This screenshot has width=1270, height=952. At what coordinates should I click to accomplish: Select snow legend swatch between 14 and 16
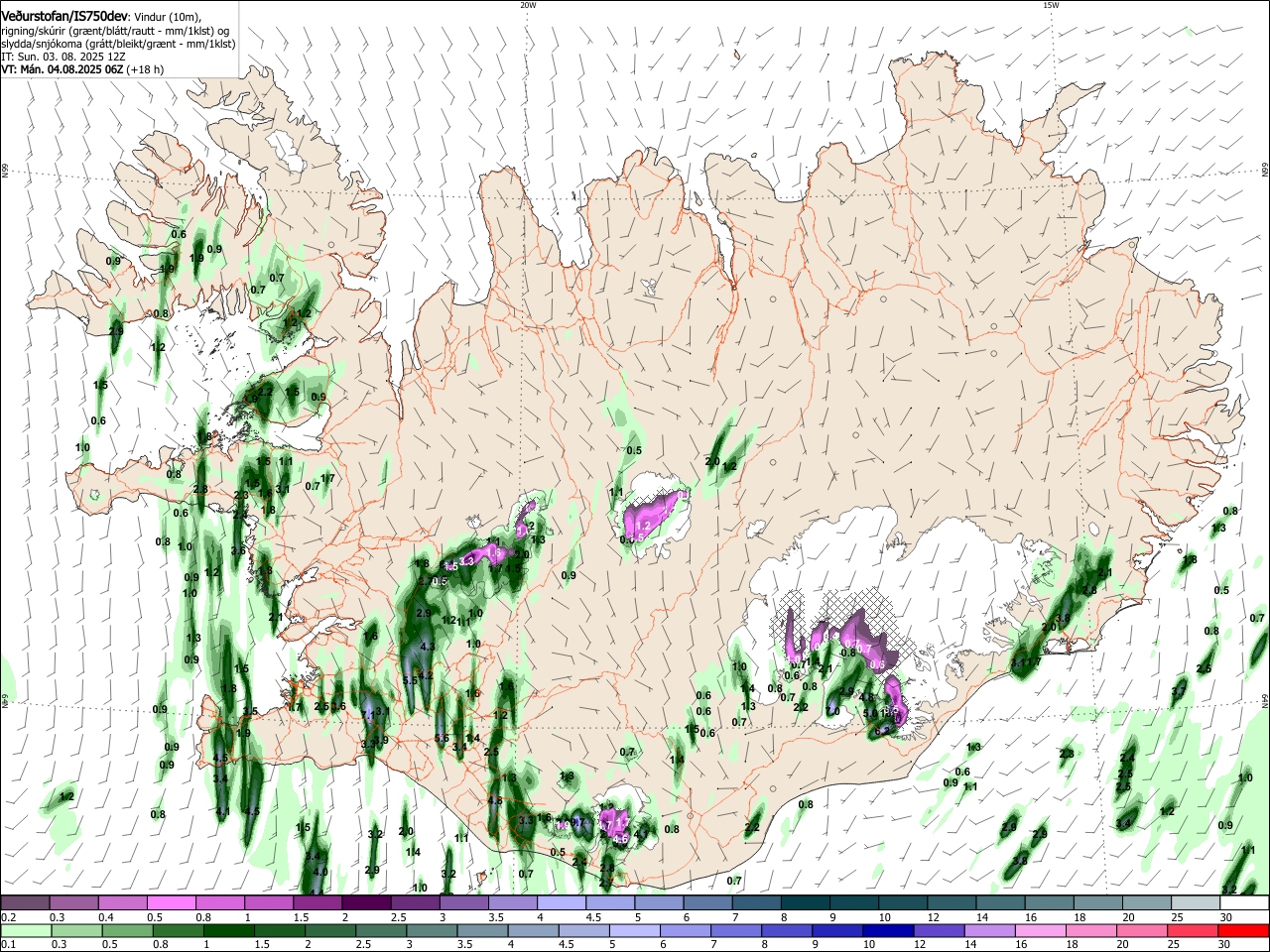[1000, 902]
